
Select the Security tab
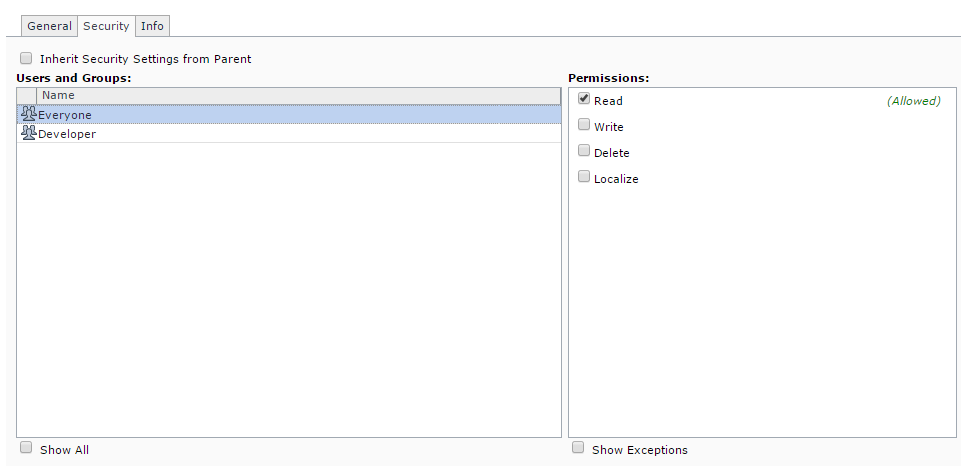pos(106,26)
